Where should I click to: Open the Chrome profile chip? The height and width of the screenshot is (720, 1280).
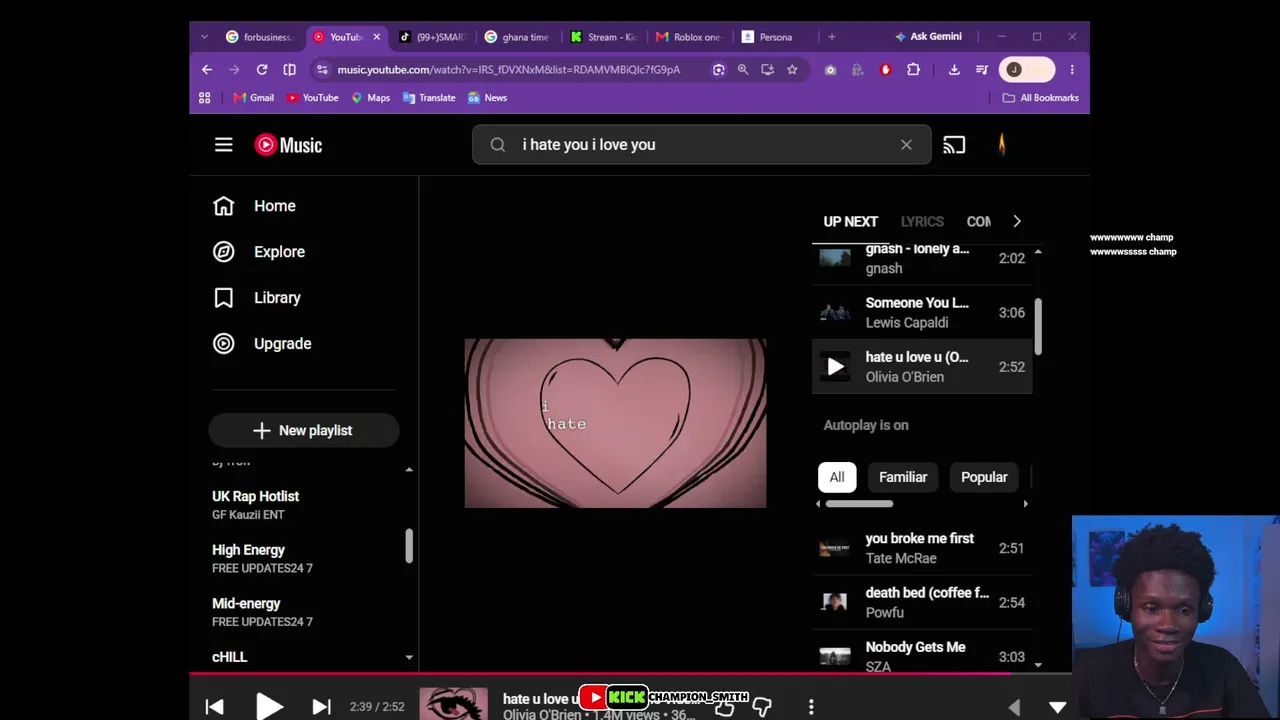(x=1026, y=70)
